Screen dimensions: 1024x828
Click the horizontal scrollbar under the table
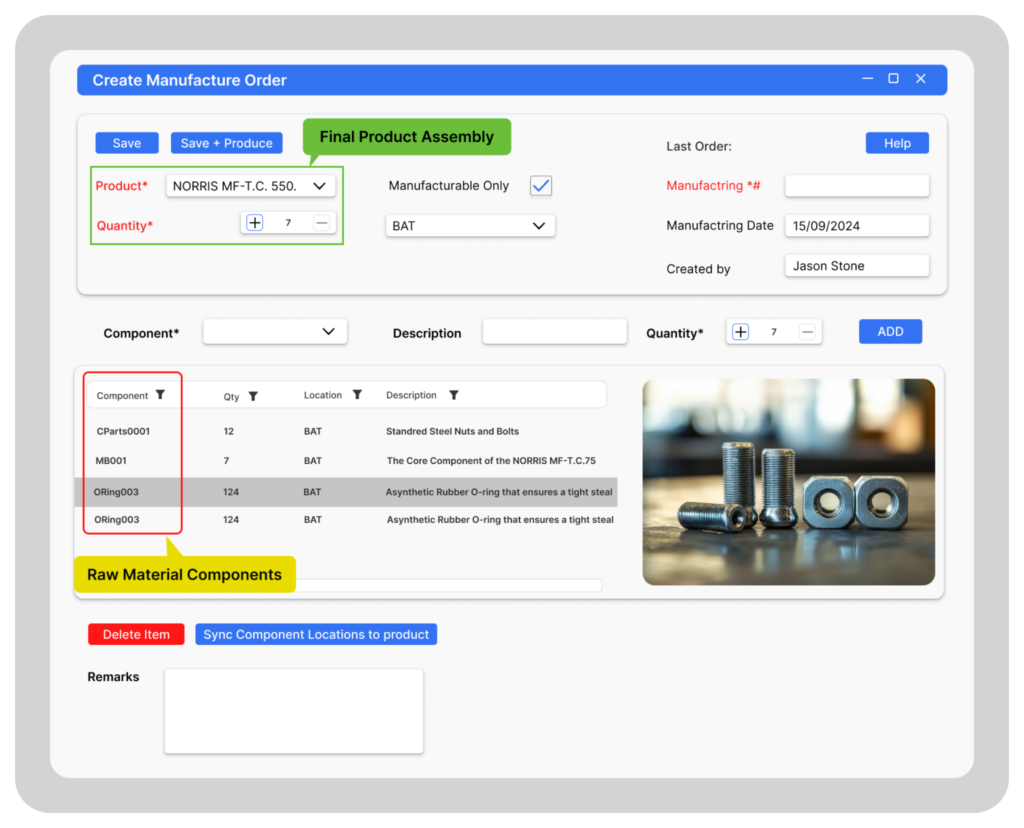coord(448,585)
